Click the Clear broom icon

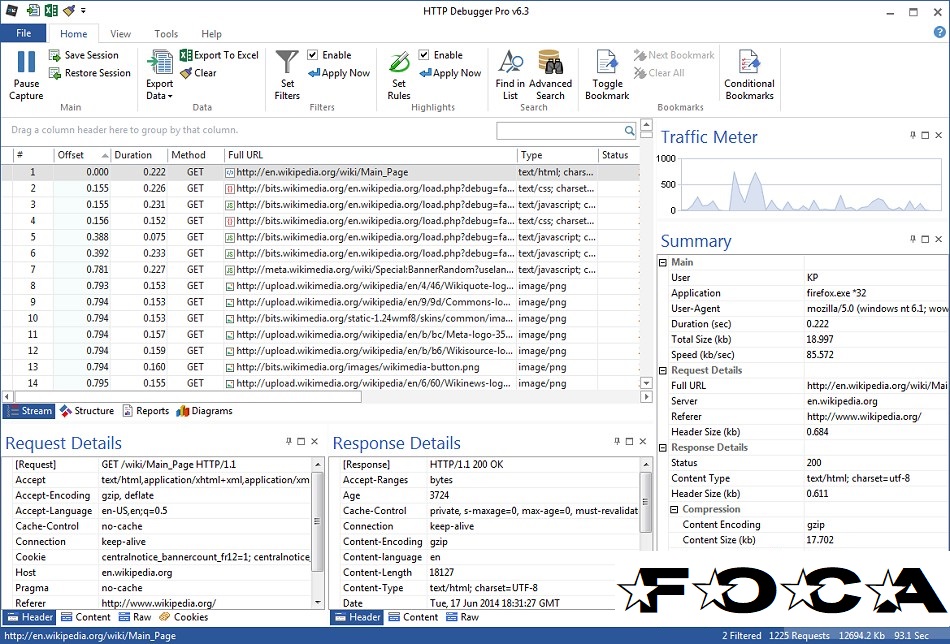[x=185, y=73]
